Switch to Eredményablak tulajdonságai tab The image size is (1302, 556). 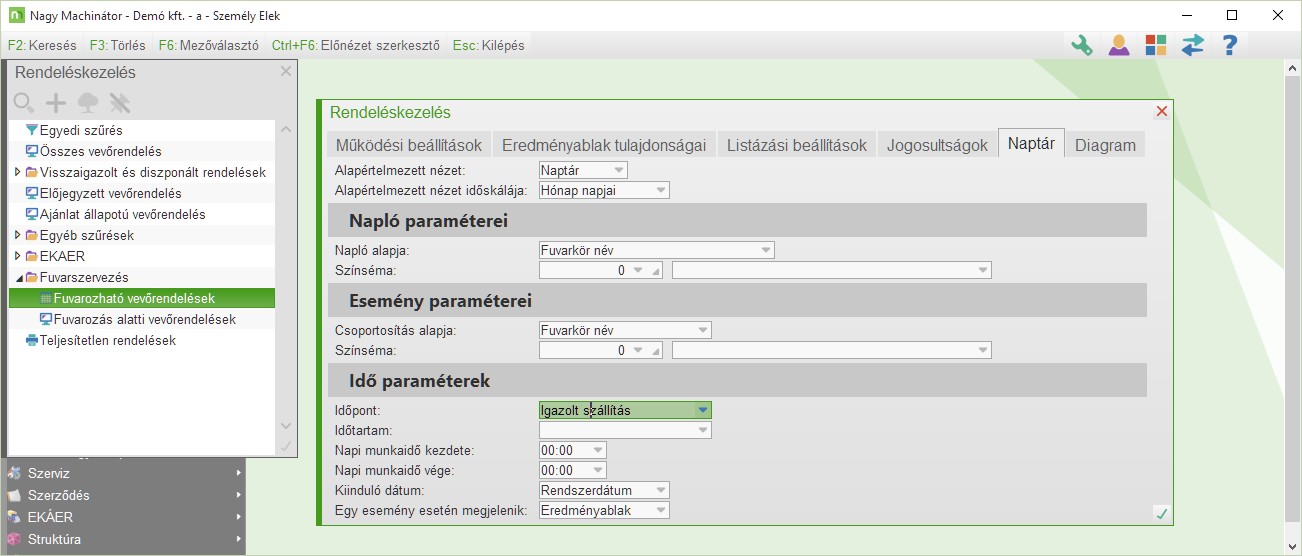click(x=604, y=144)
